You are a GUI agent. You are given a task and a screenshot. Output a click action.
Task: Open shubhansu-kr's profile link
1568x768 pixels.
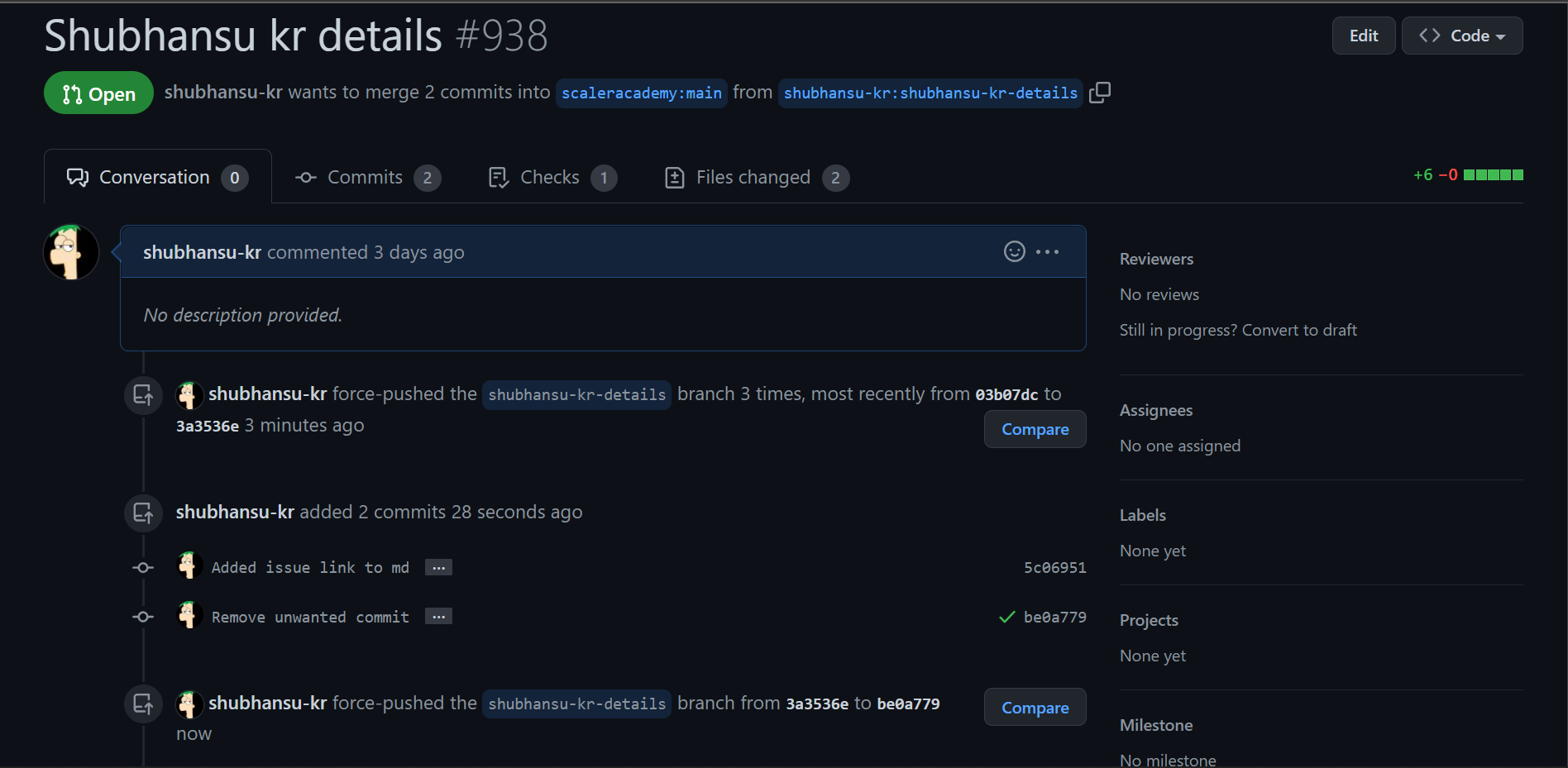coord(223,92)
